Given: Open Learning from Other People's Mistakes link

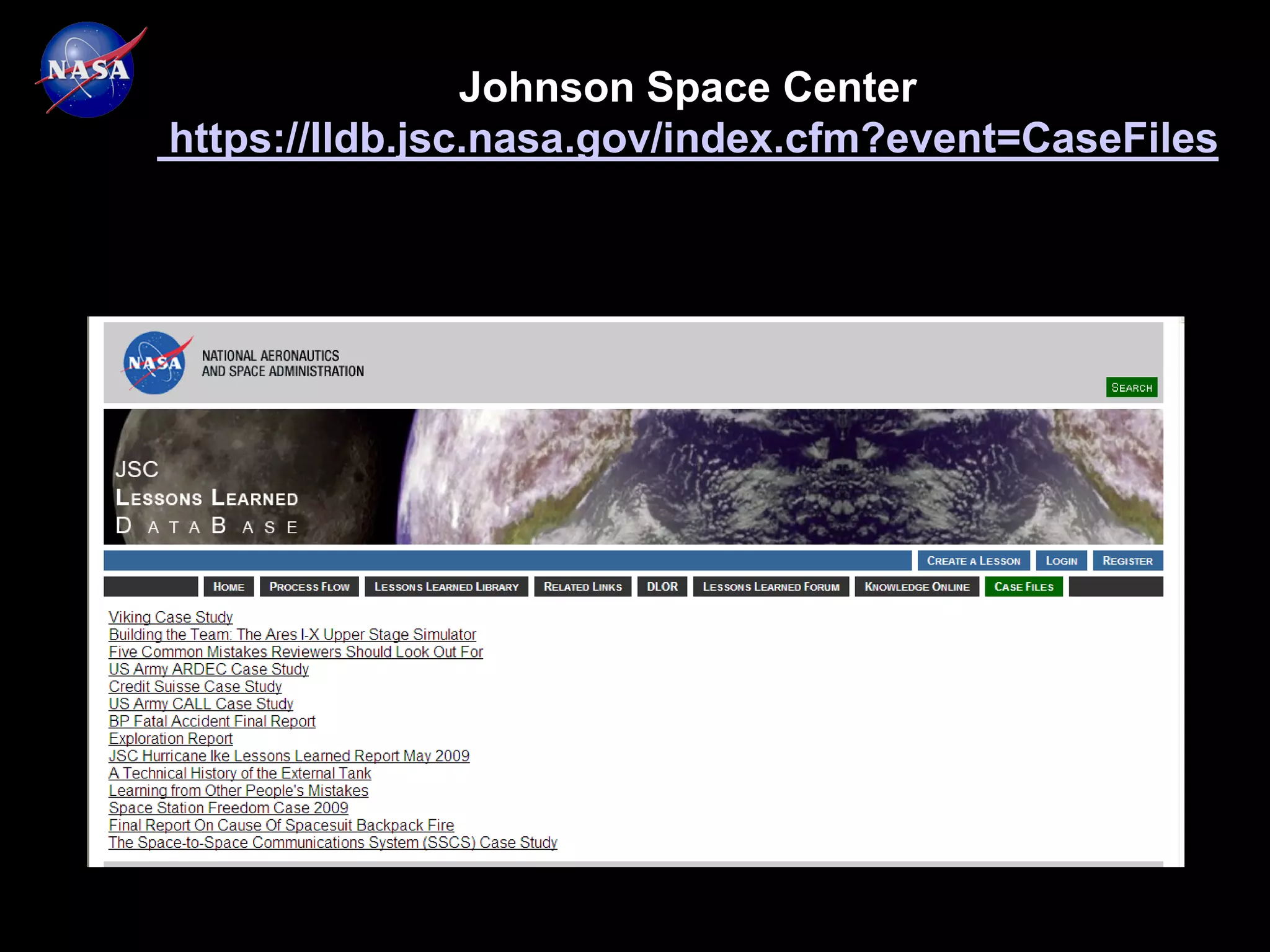Looking at the screenshot, I should click(x=238, y=791).
